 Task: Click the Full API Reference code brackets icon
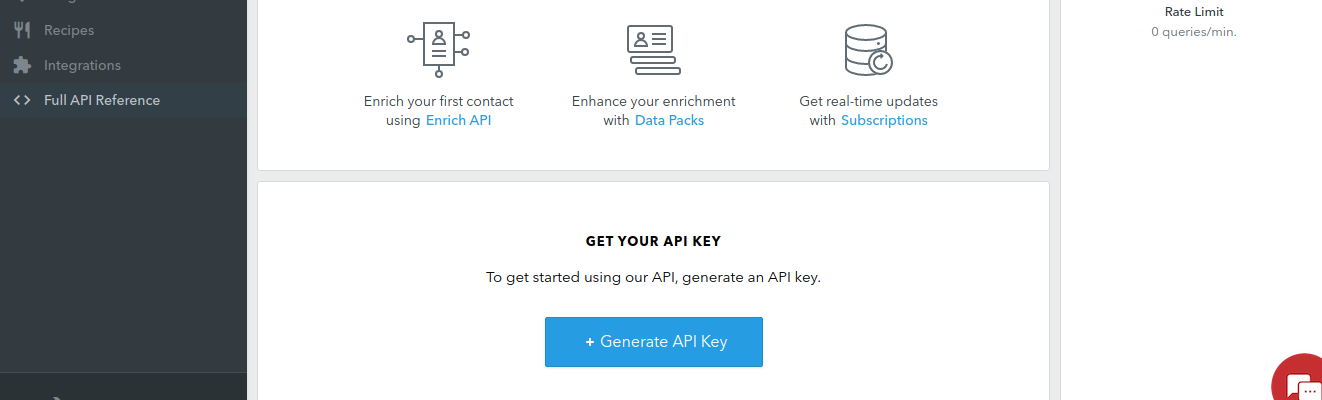click(x=22, y=100)
